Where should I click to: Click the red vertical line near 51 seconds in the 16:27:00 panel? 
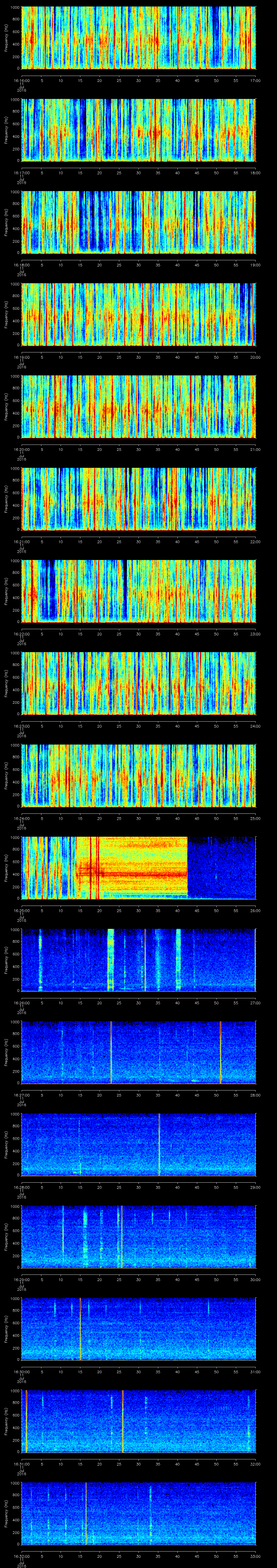coord(220,1052)
